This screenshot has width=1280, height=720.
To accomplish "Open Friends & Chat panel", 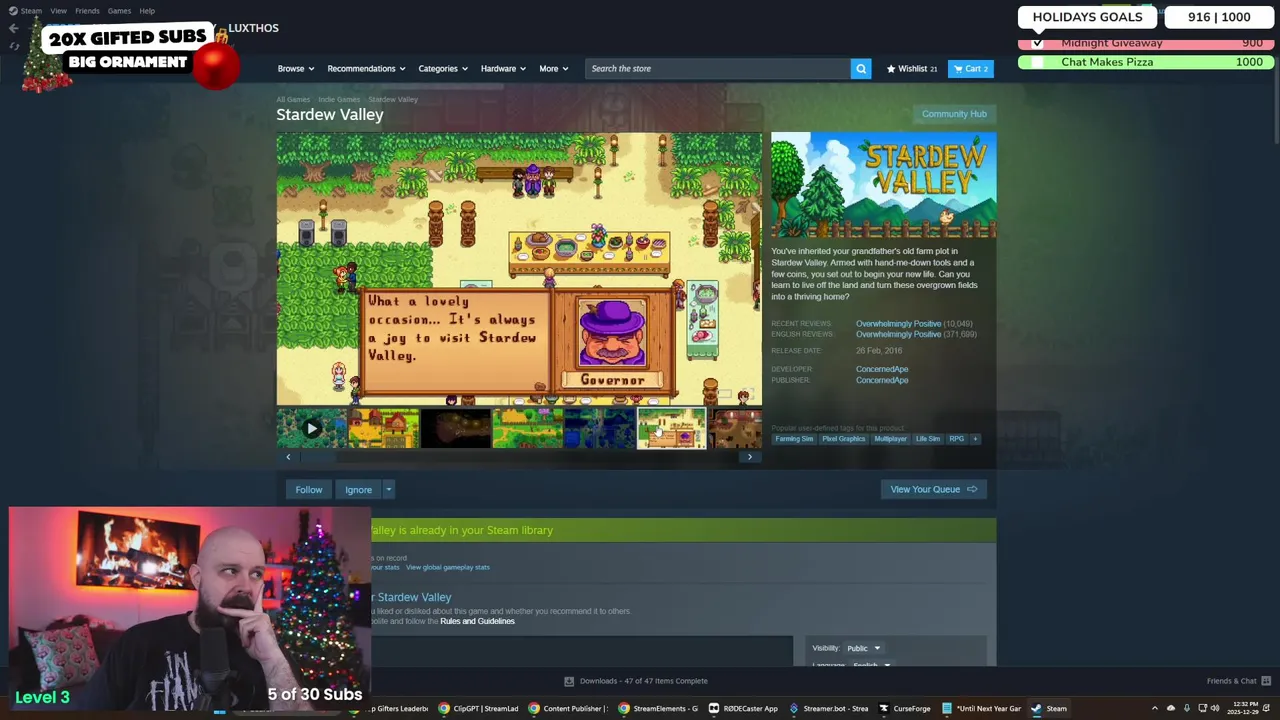I will point(1237,681).
